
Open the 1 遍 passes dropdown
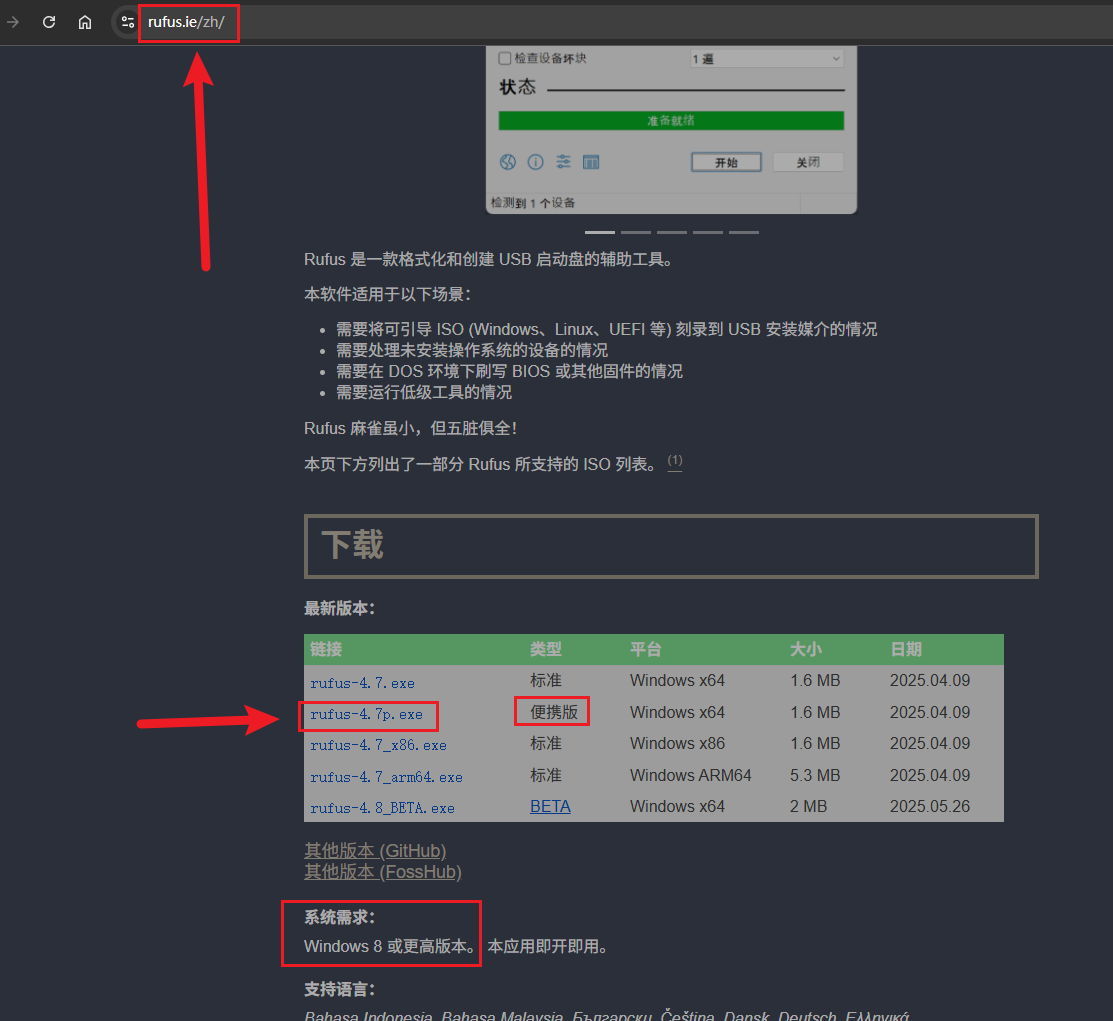point(767,58)
